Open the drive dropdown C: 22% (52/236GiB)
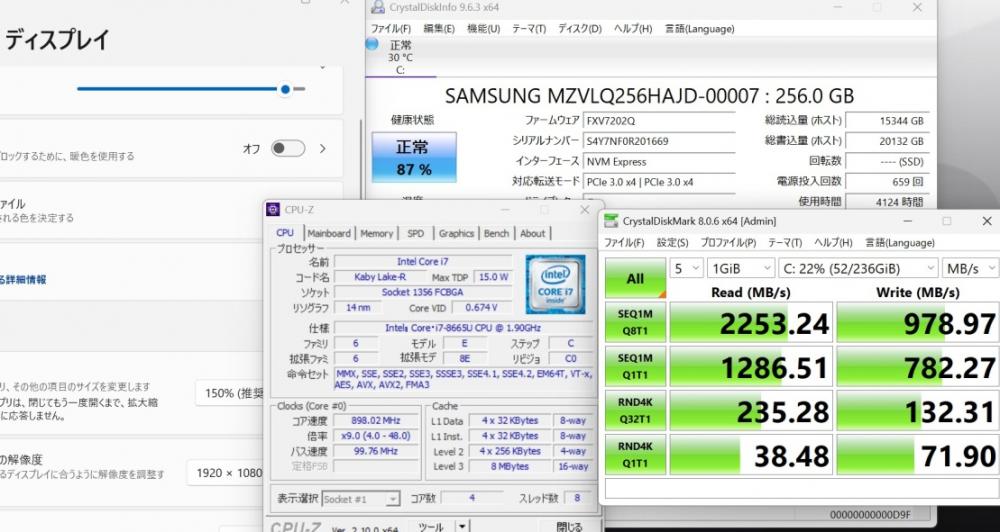The image size is (1000, 532). pos(858,269)
